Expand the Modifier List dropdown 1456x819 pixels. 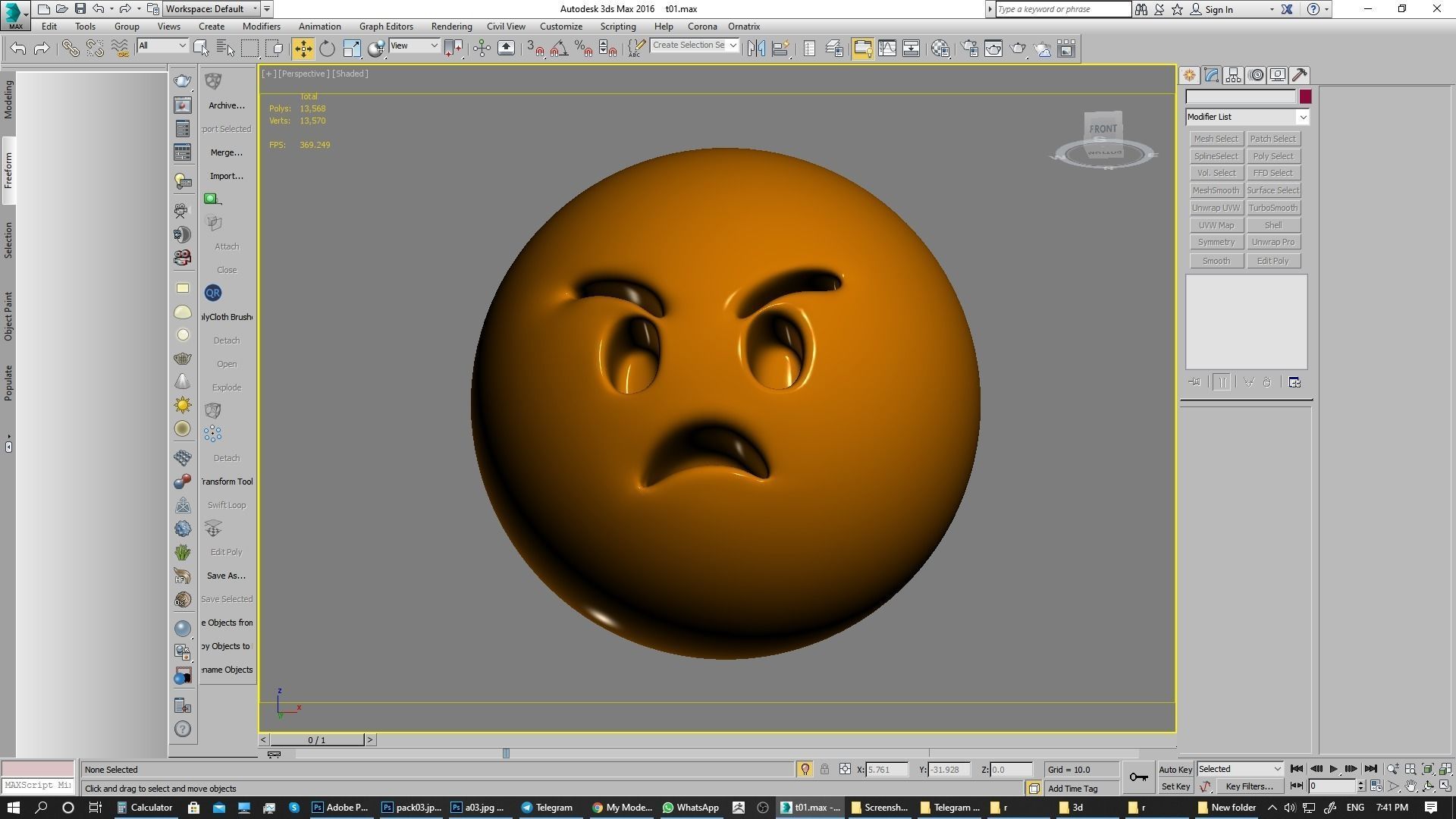1247,117
